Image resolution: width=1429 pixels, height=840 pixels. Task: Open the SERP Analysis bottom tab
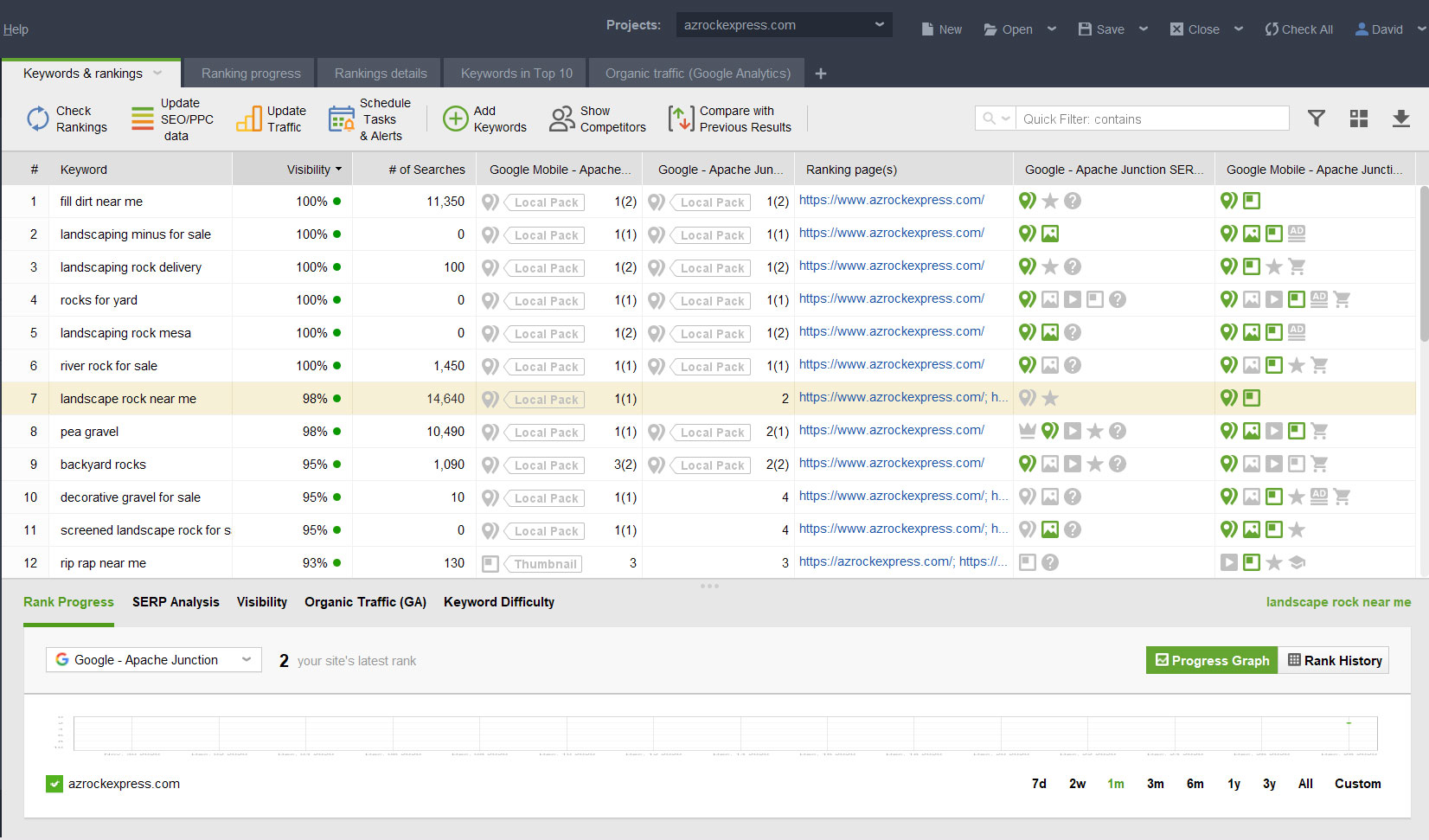click(x=176, y=602)
